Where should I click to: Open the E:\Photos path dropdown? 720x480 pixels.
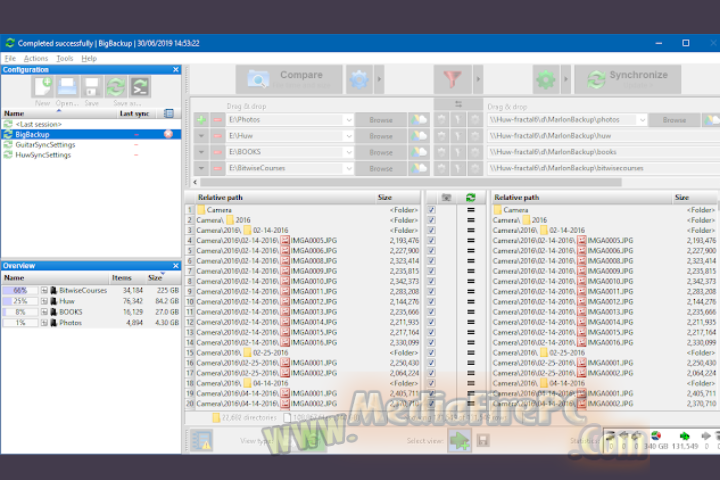click(349, 120)
